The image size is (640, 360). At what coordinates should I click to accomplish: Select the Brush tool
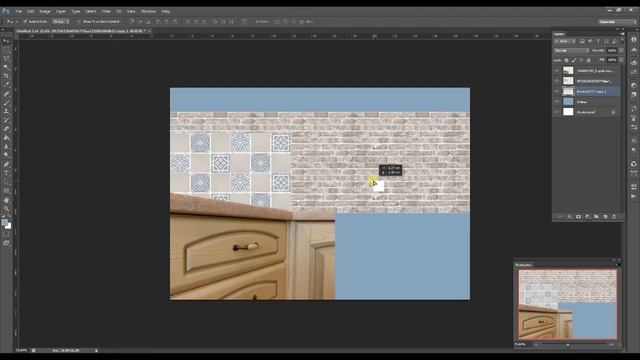(x=6, y=102)
